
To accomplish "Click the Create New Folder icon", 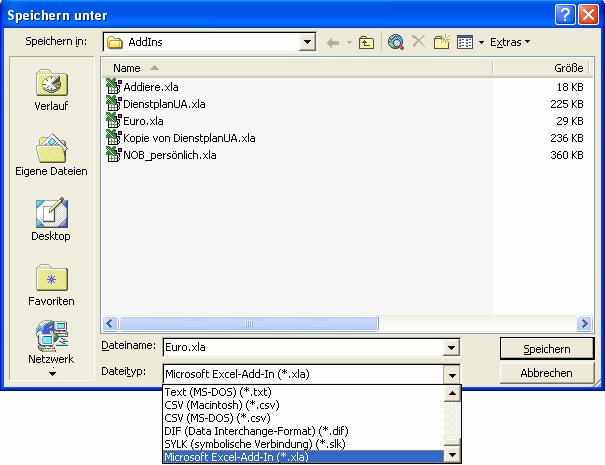I will coord(442,42).
